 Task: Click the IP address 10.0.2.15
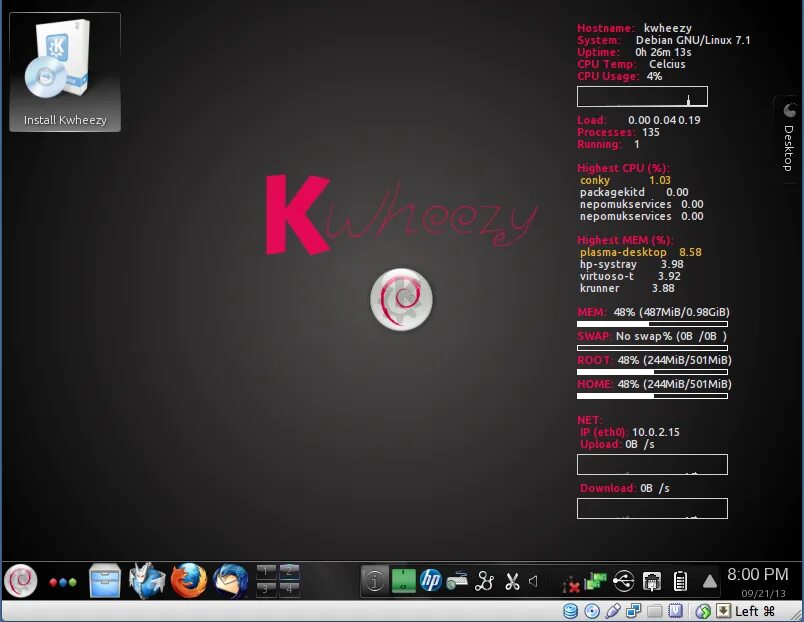coord(656,432)
